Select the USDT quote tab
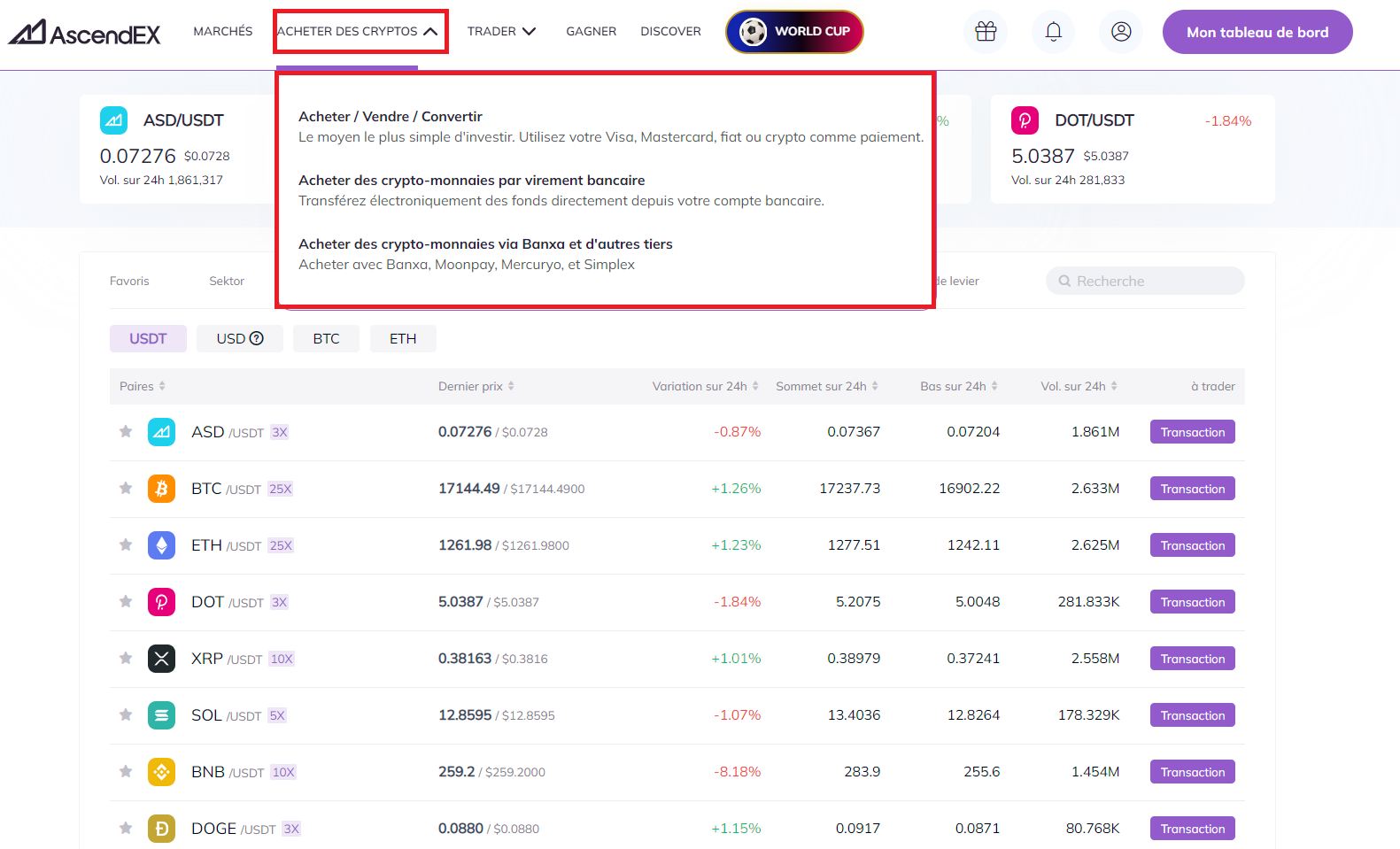This screenshot has height=849, width=1400. click(148, 338)
